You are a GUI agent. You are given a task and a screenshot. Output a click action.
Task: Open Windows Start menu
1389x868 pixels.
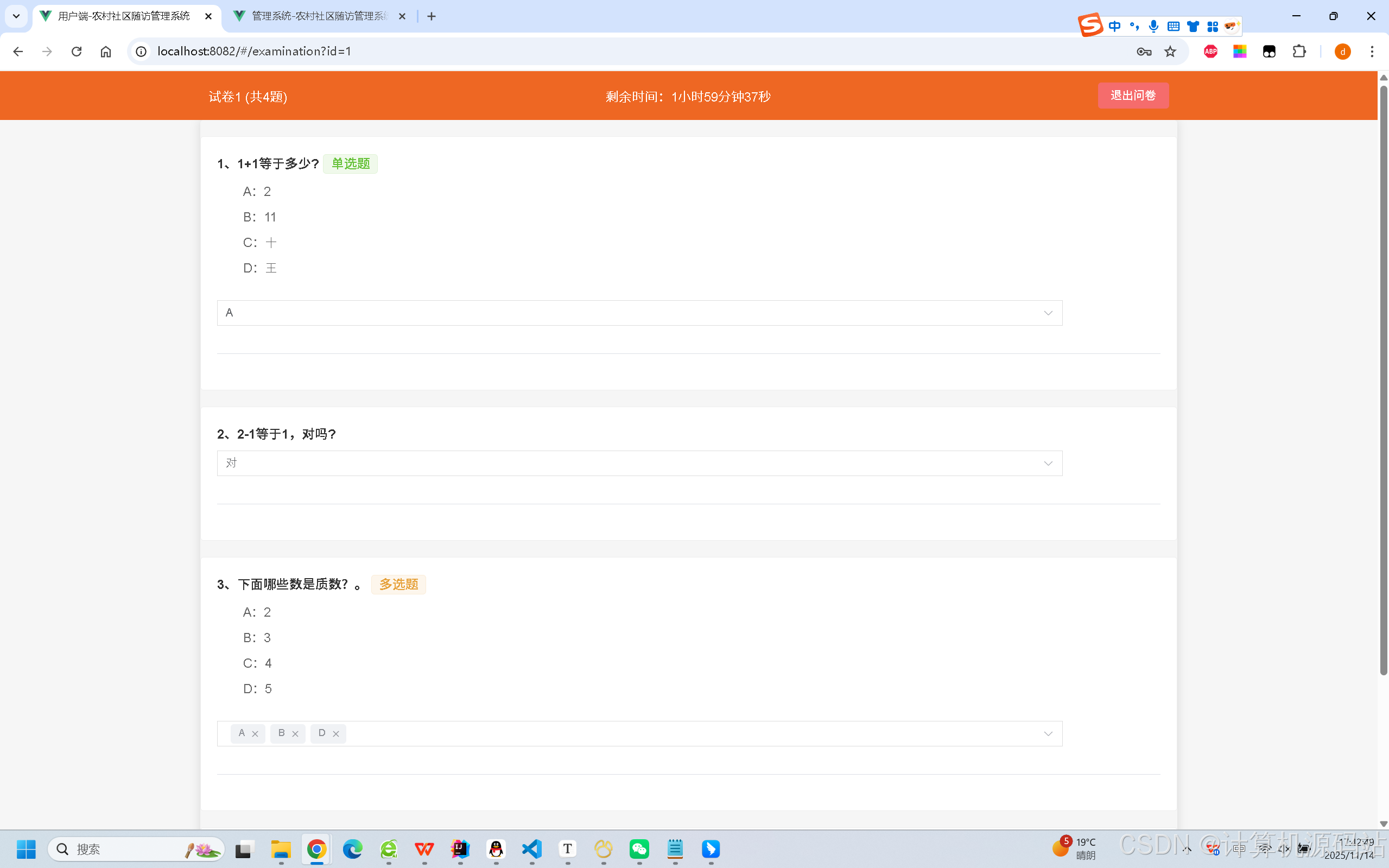(26, 849)
